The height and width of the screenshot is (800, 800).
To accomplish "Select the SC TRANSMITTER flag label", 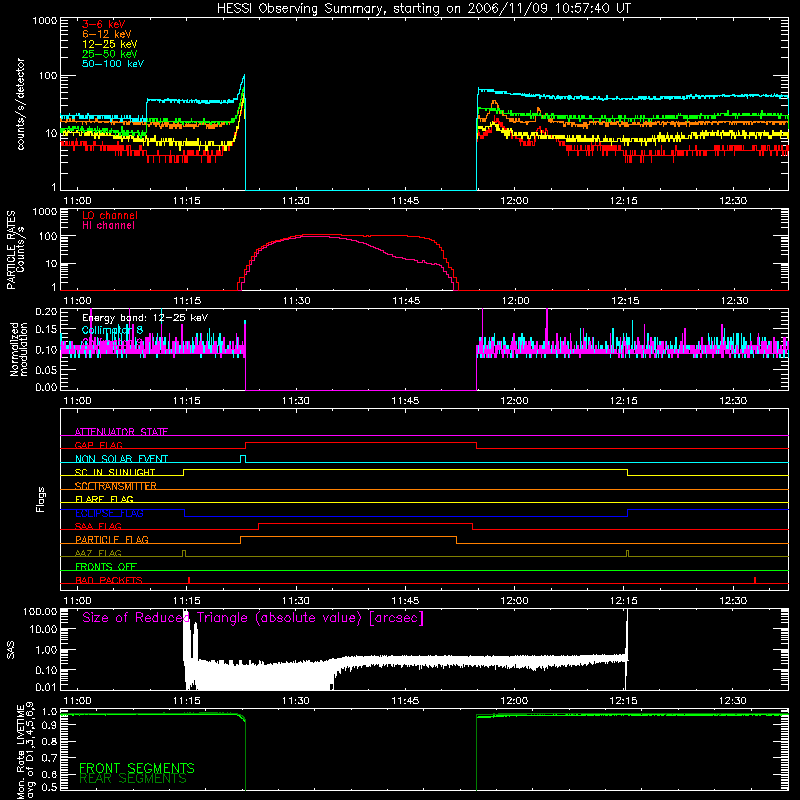I will [116, 486].
